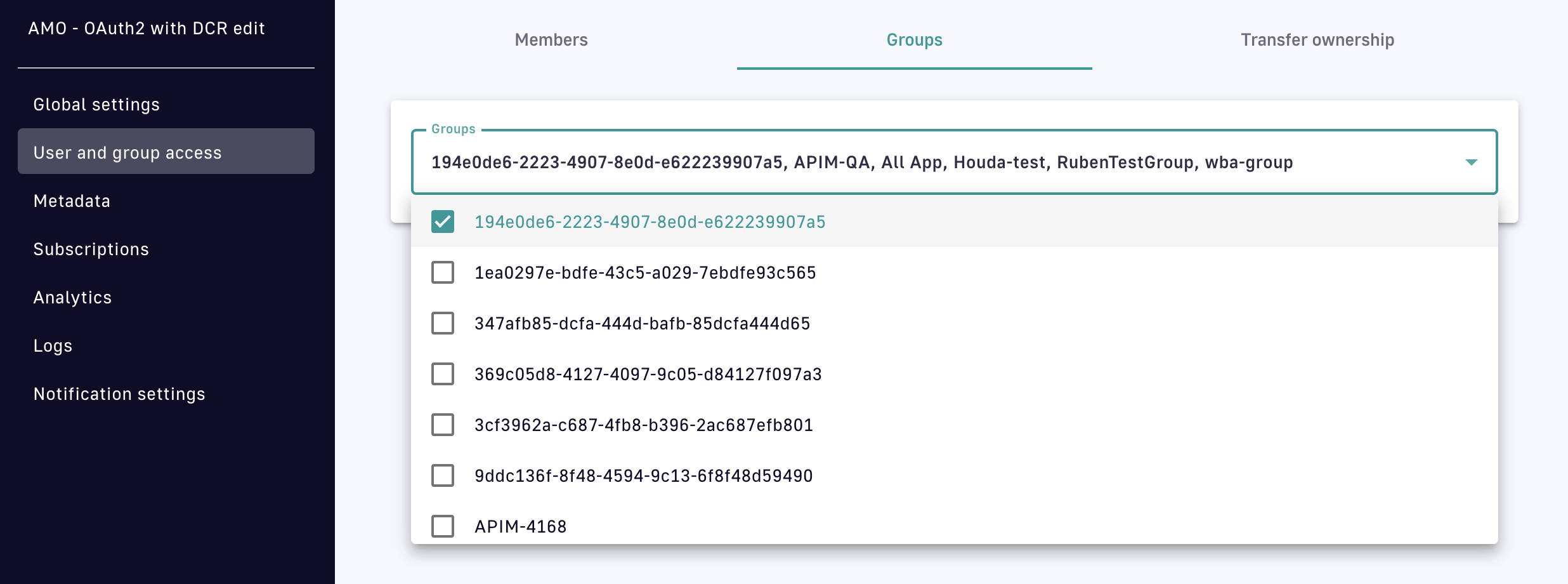Select checkbox for 3cf3962a-c687-4fb8-b396-2ac687efb801
Screen dimensions: 1568x584
443,425
